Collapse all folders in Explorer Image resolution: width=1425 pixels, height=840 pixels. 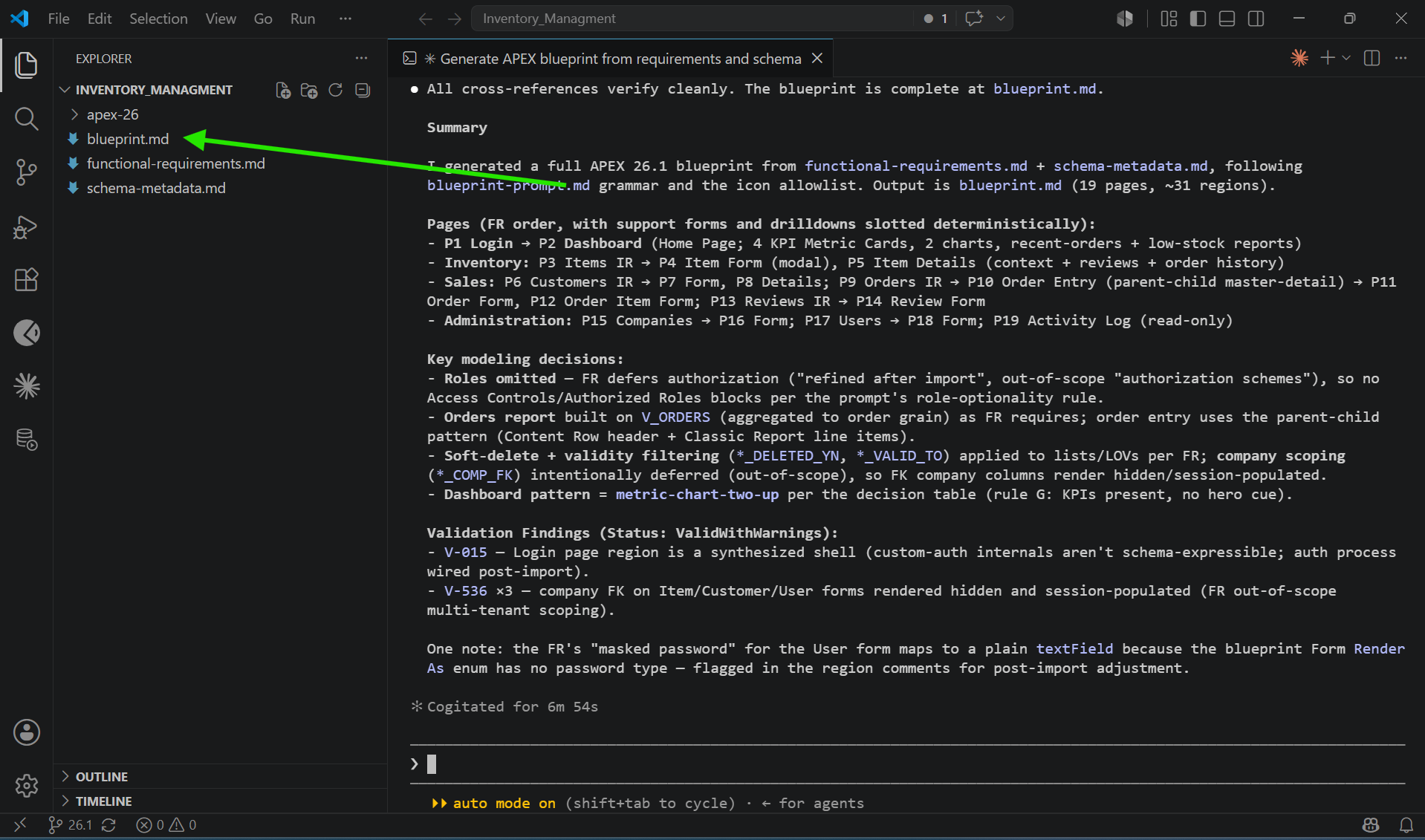point(363,90)
